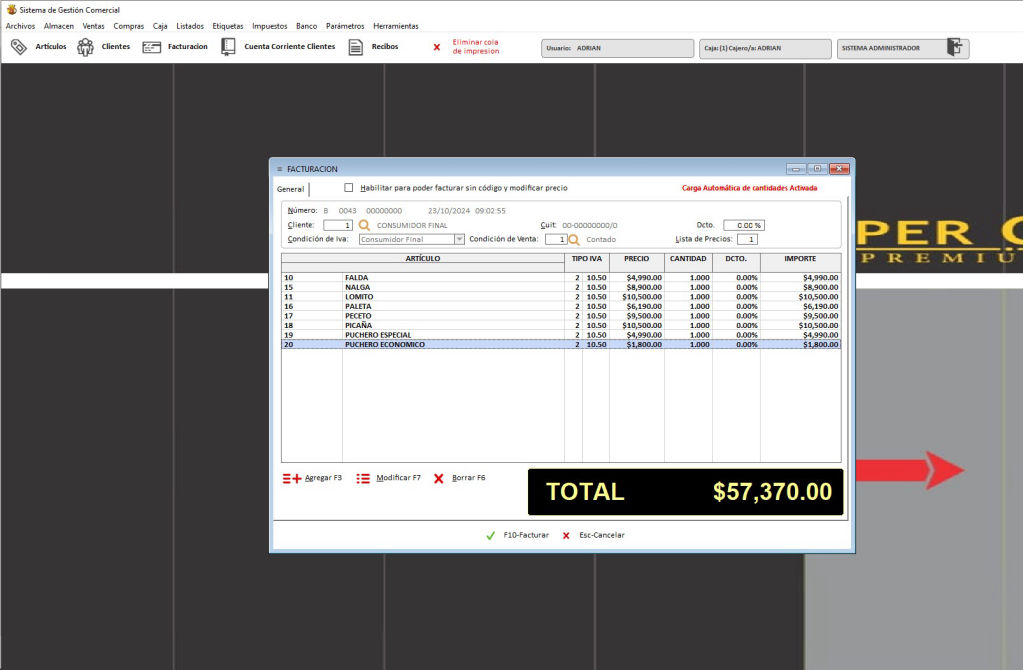1023x670 pixels.
Task: Click the magnifier next to Condición de Venta
Action: (573, 239)
